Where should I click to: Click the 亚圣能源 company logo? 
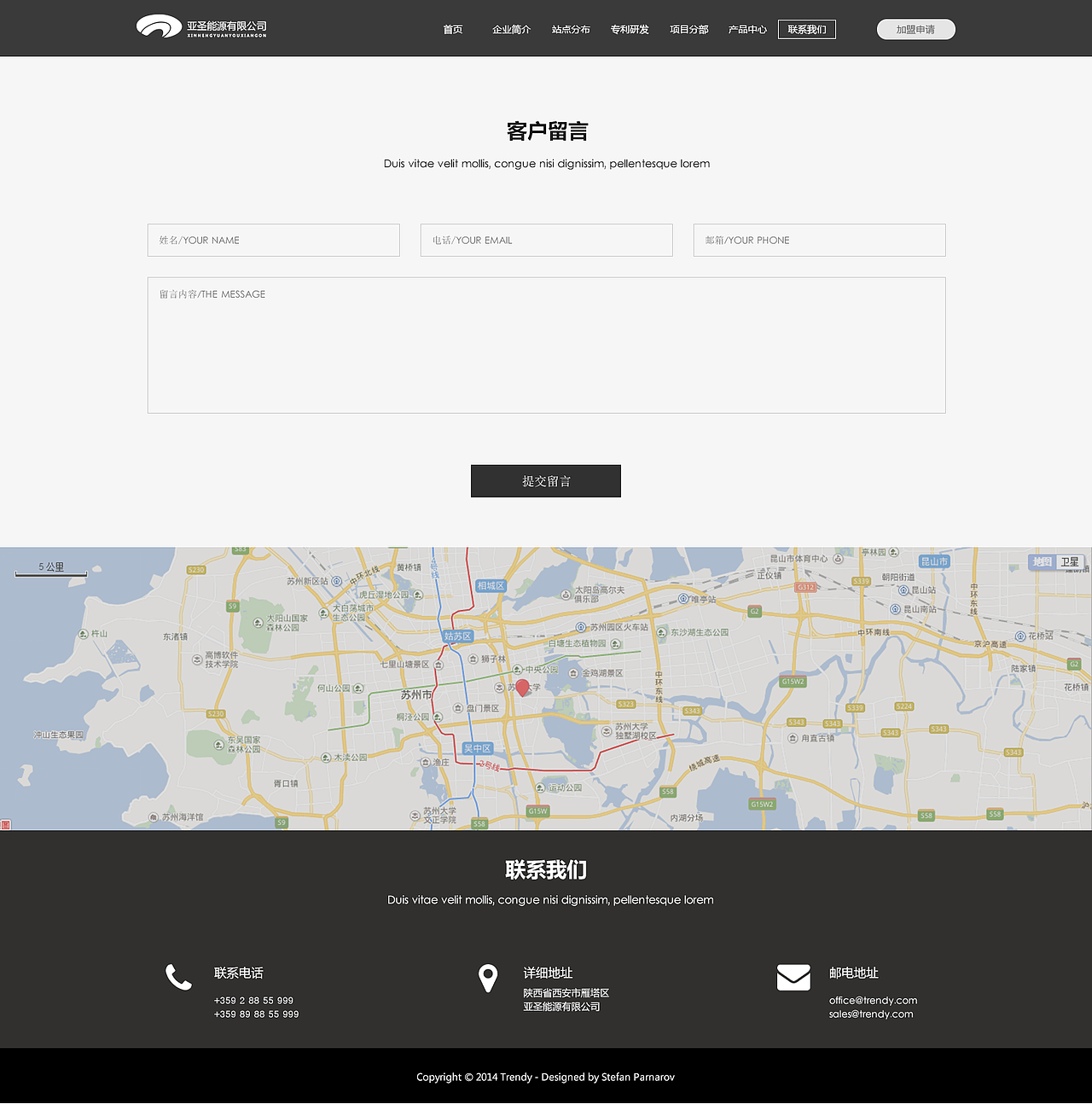point(200,26)
